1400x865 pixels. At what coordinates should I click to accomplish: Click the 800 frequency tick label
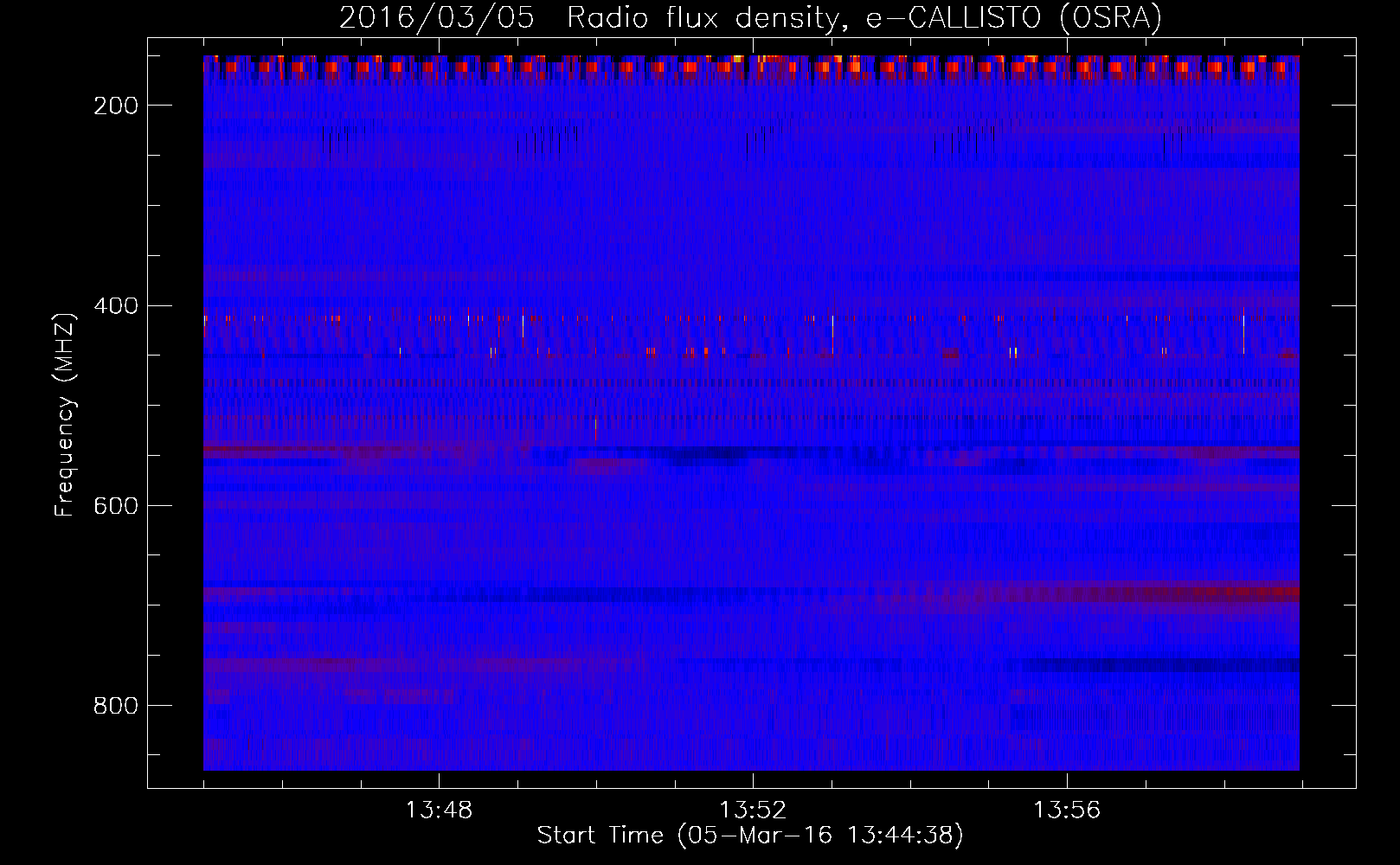tap(116, 706)
